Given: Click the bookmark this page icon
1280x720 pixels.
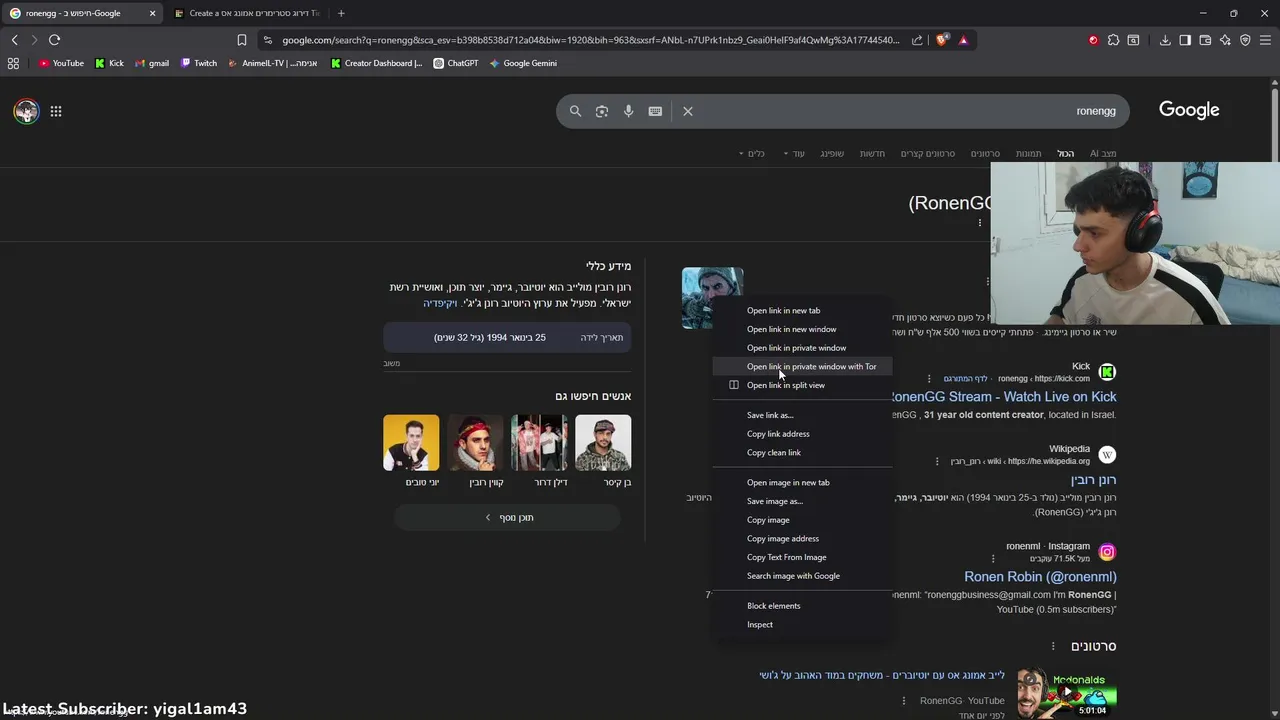Looking at the screenshot, I should click(241, 40).
